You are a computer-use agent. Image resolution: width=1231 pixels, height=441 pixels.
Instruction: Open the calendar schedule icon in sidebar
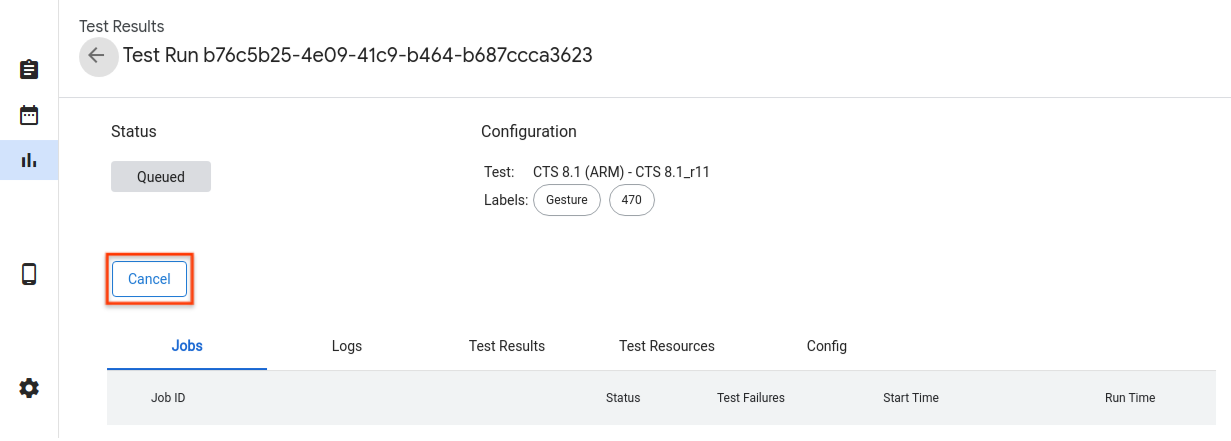[x=29, y=115]
